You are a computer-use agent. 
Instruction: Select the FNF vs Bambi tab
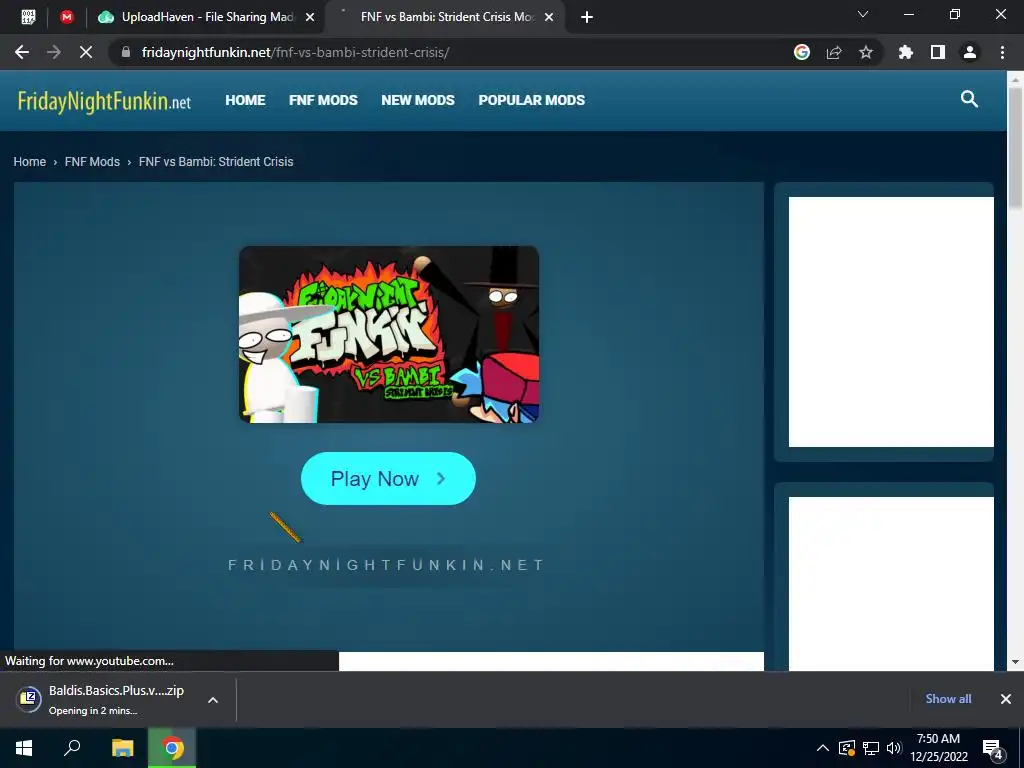[446, 17]
